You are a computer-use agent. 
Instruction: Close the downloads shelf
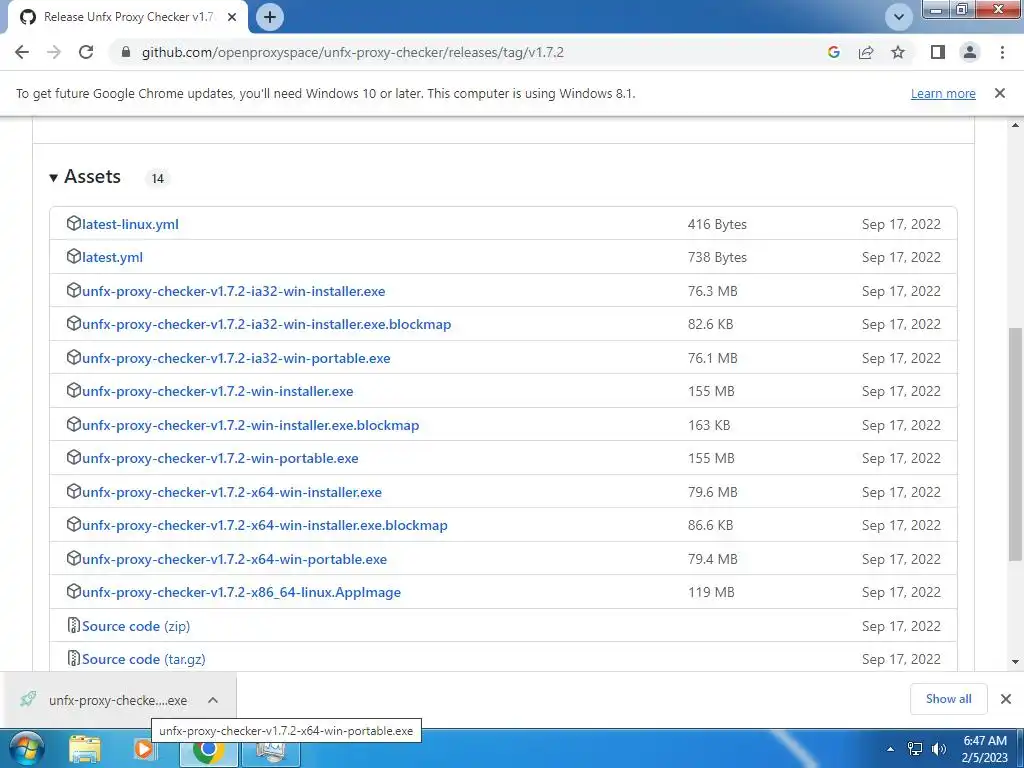(x=1006, y=699)
